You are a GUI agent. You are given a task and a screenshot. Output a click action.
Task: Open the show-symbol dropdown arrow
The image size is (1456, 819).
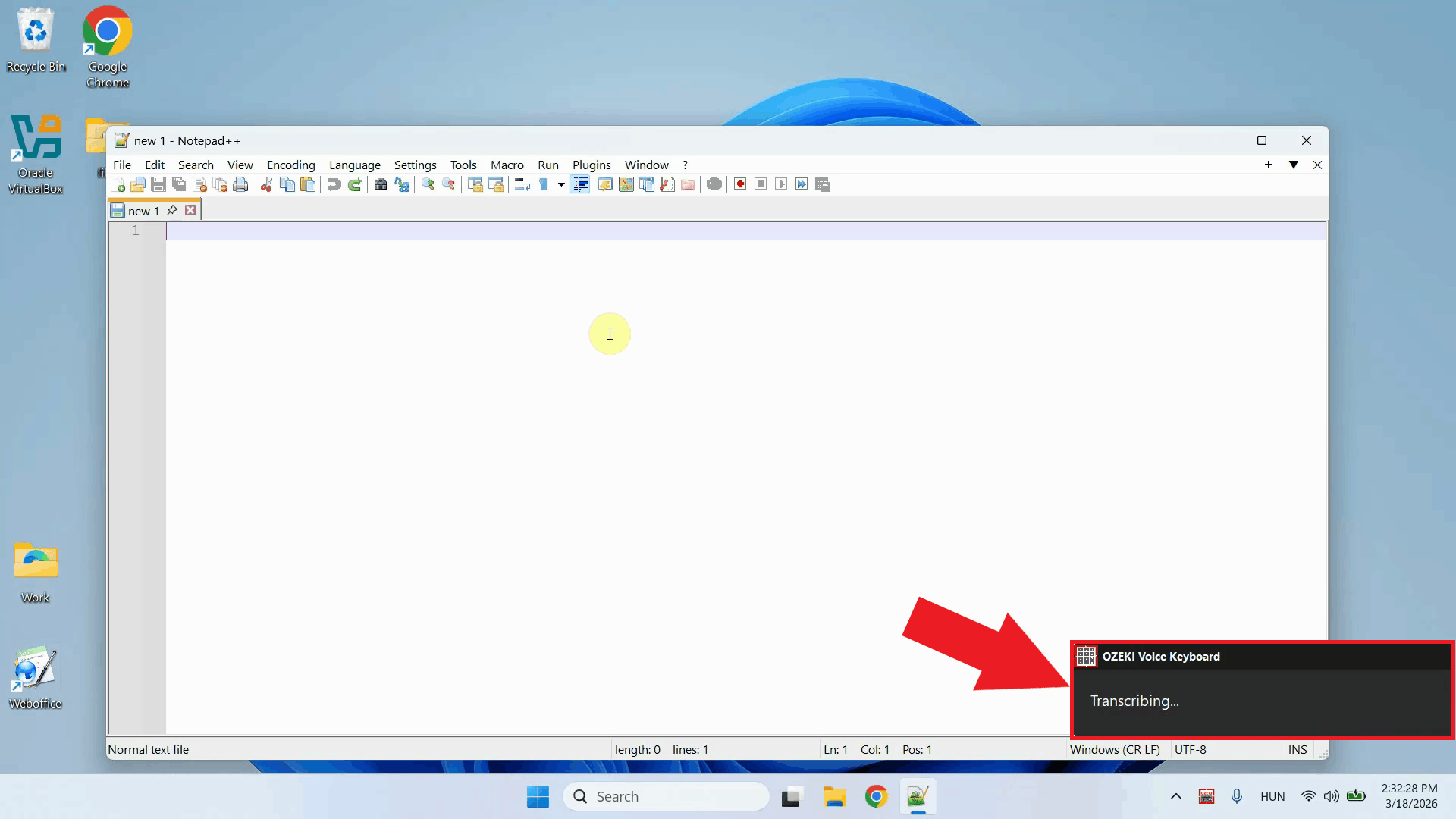[560, 184]
